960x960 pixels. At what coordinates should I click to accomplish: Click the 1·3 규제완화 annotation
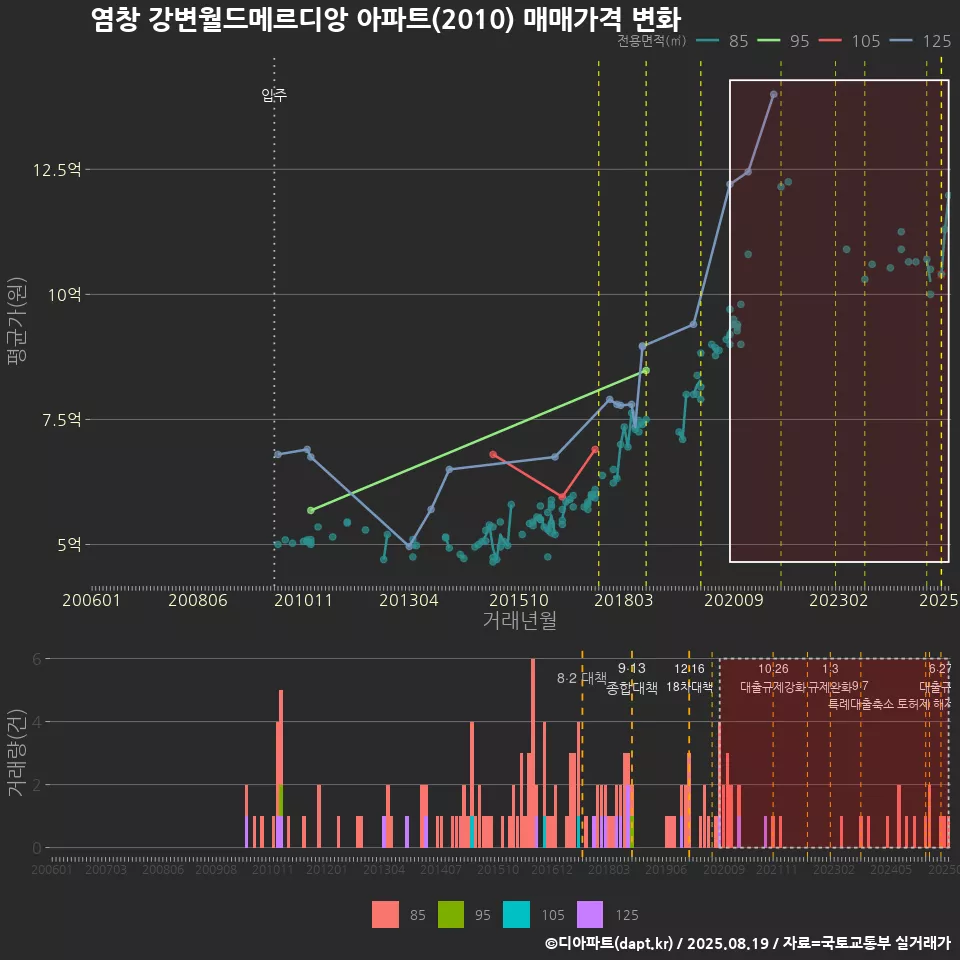[830, 678]
